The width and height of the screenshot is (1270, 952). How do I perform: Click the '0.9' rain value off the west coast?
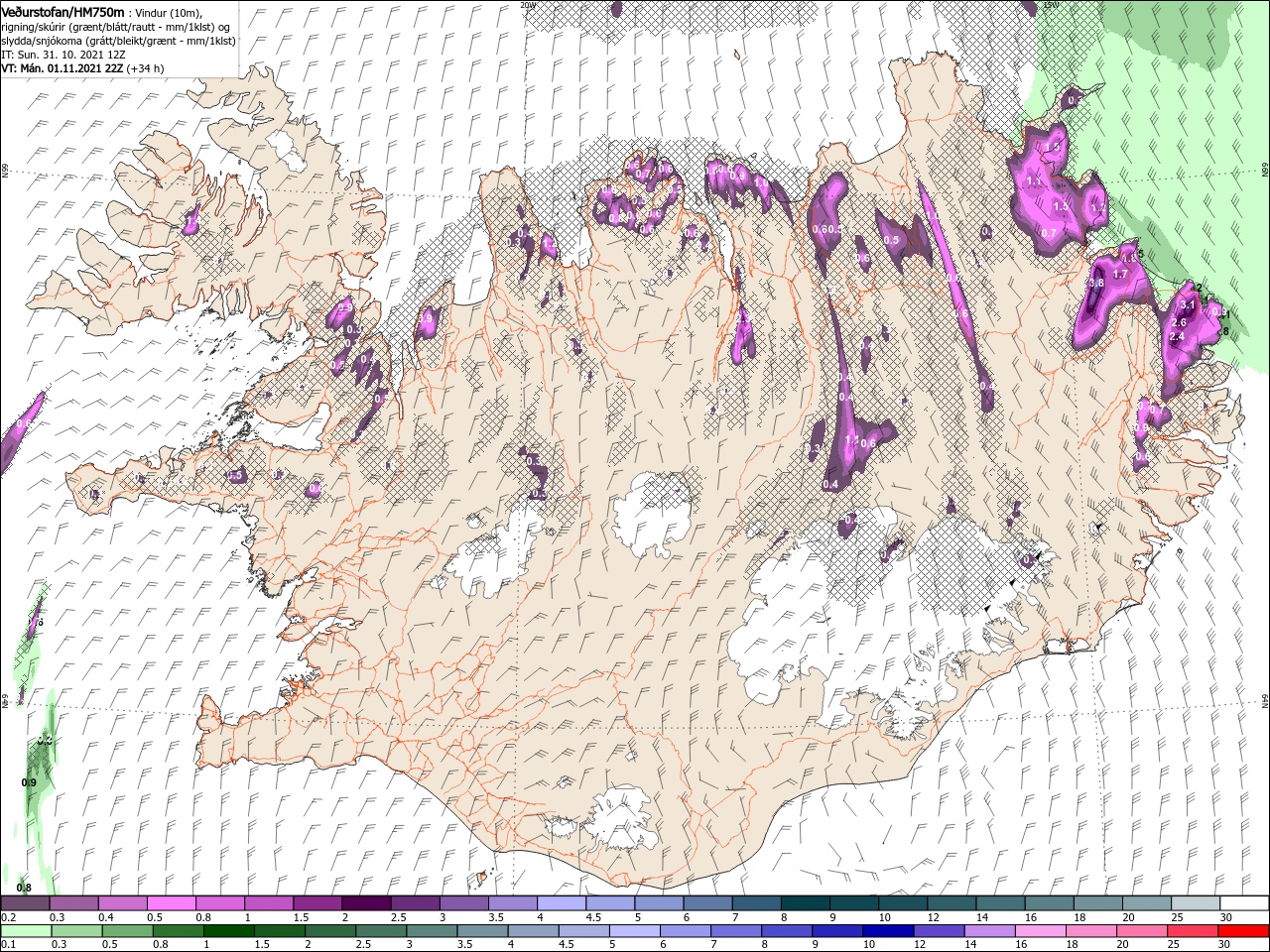tap(29, 783)
